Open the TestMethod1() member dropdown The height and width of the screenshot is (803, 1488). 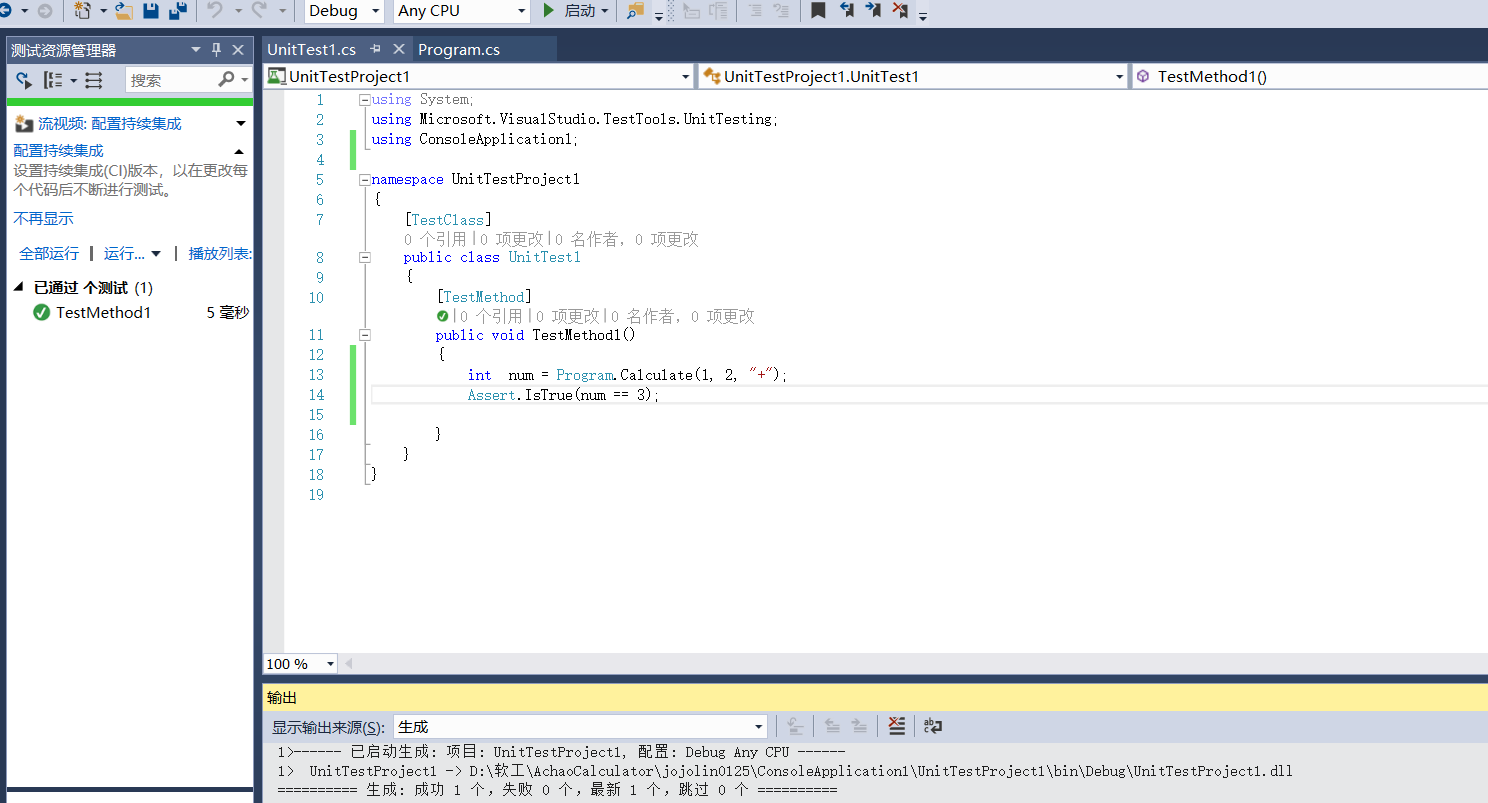pos(1310,76)
